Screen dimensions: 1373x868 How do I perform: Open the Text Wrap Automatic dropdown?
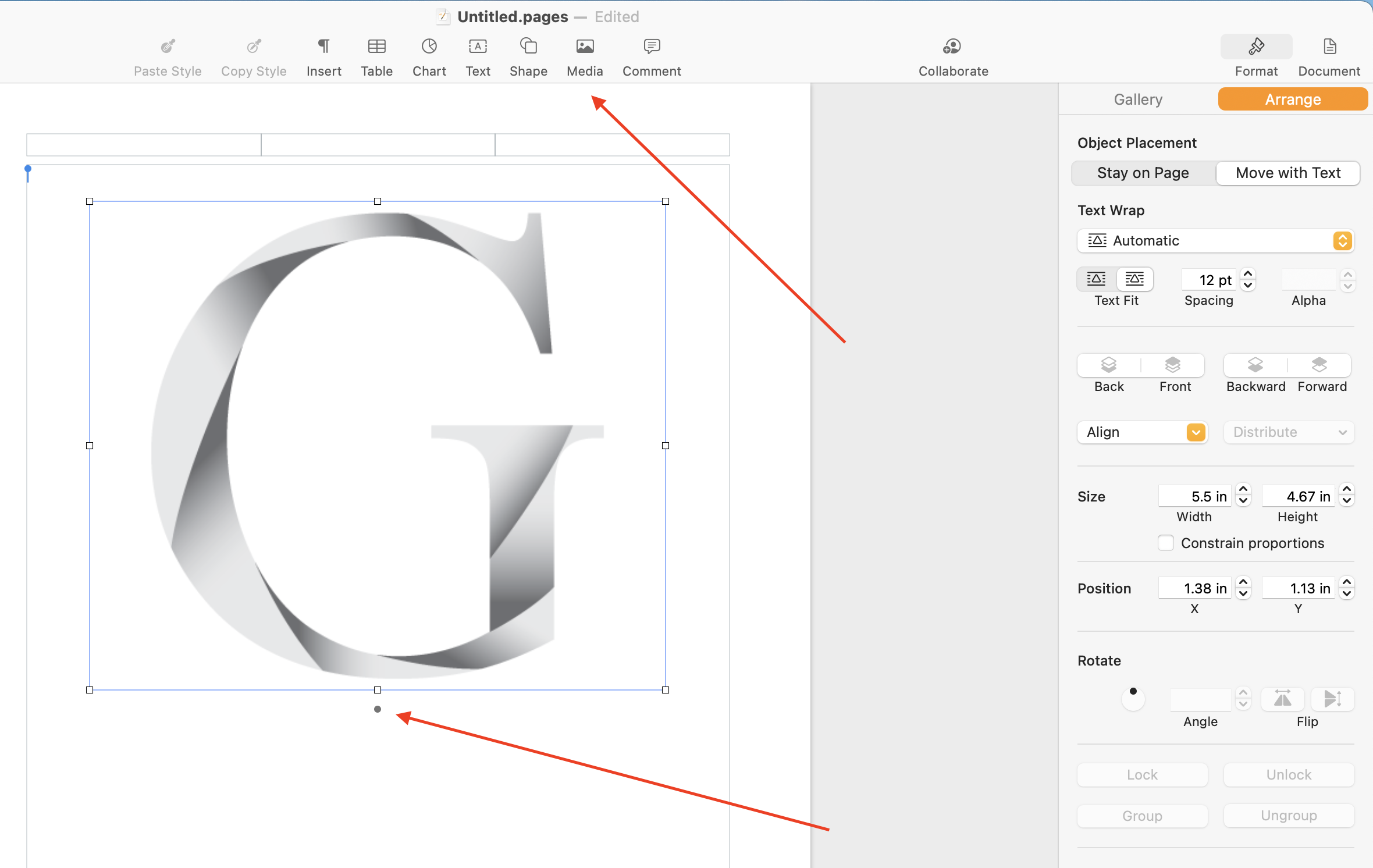pos(1215,241)
